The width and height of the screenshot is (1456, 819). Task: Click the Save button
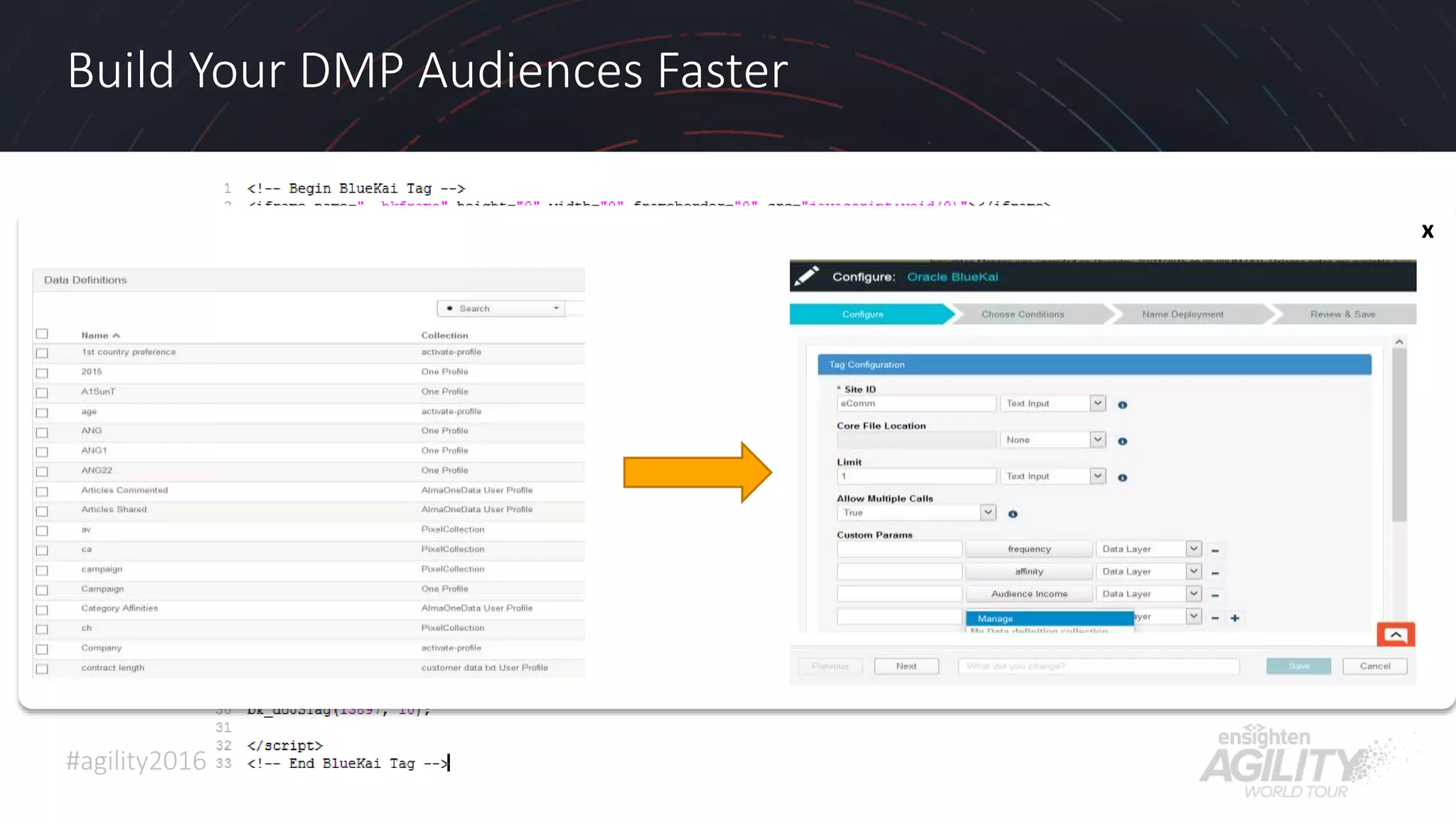[1298, 666]
